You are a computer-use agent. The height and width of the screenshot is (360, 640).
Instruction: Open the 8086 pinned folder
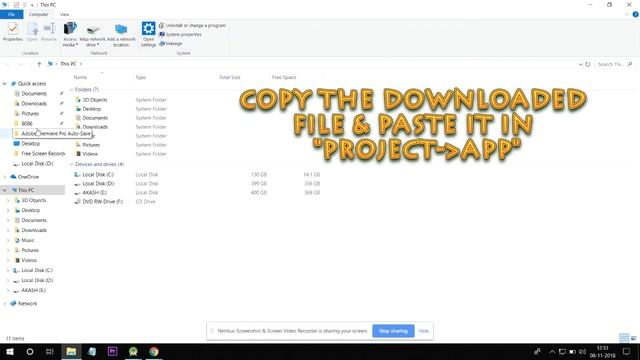(27, 123)
